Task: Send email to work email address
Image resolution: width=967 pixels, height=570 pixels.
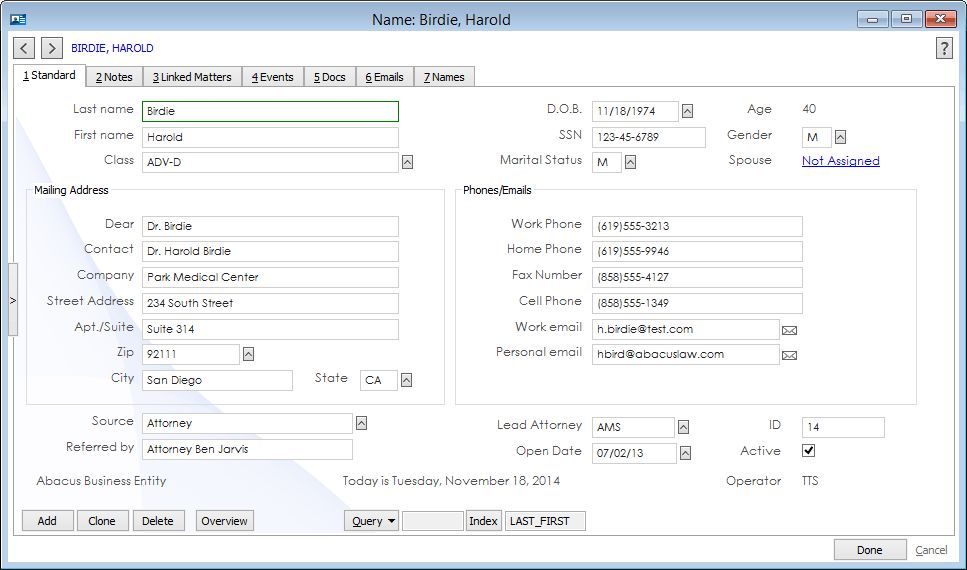Action: 789,329
